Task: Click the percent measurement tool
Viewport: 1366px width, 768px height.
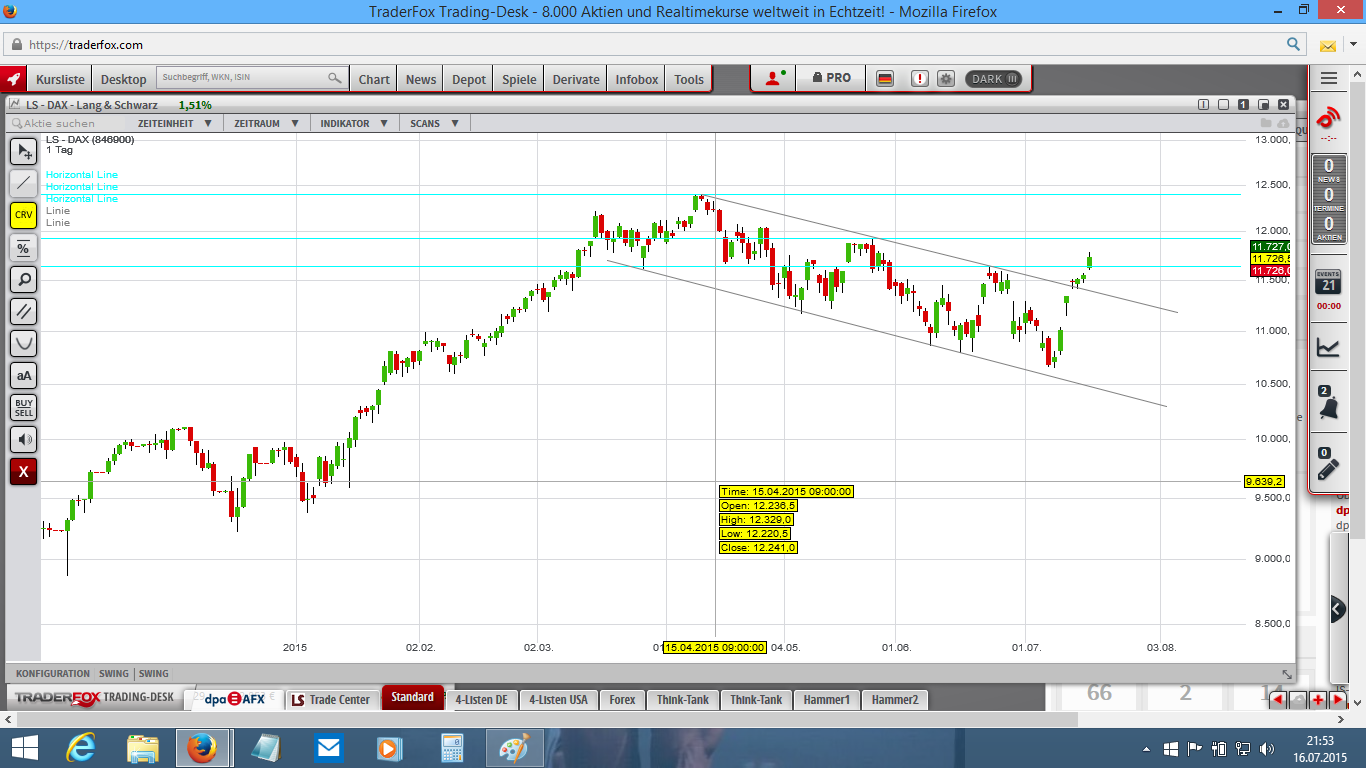Action: [23, 247]
